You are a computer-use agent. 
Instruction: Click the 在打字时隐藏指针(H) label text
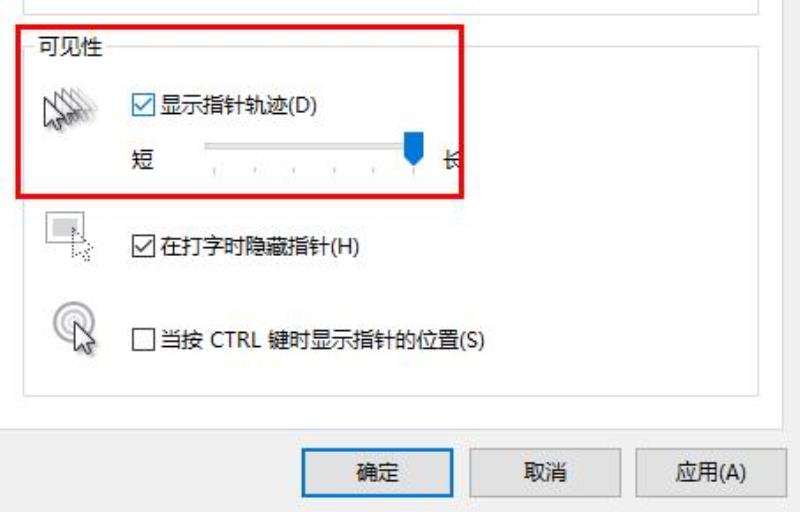pos(260,246)
